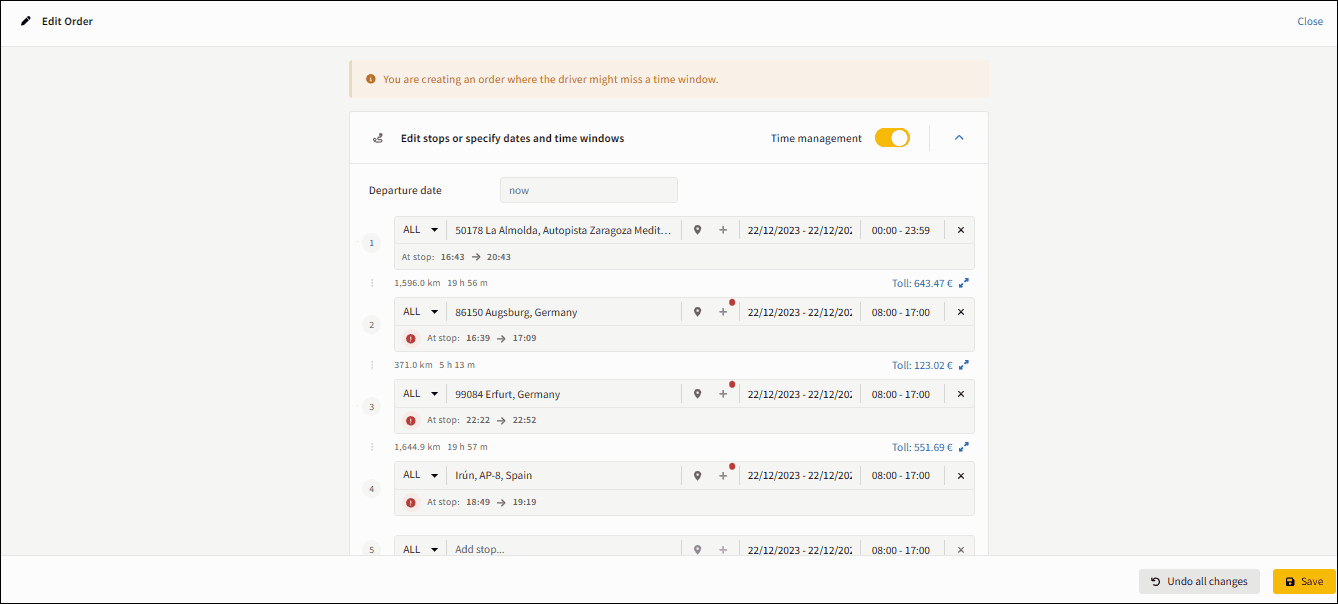This screenshot has height=604, width=1338.
Task: Click Add stop input field
Action: click(x=565, y=550)
